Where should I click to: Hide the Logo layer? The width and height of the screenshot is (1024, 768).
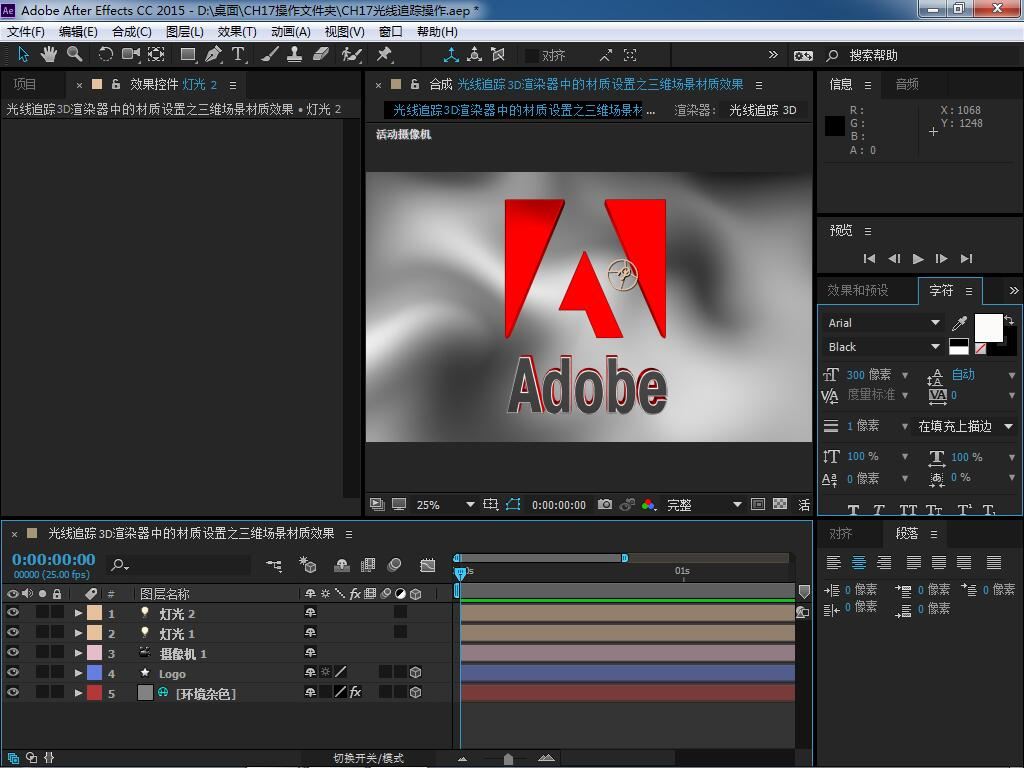[x=12, y=672]
